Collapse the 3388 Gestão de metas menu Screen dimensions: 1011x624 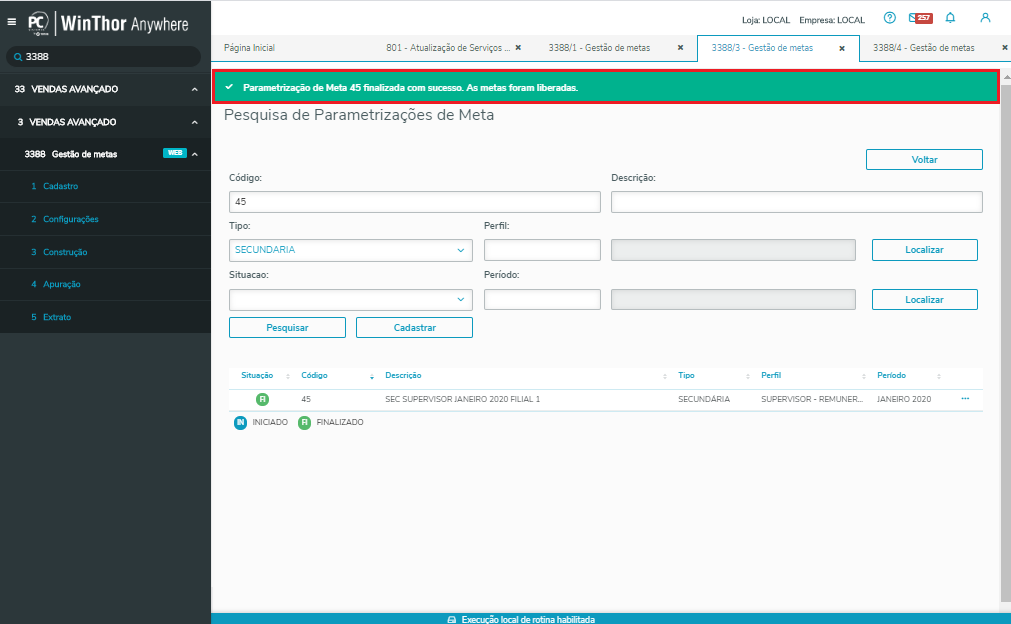click(x=195, y=154)
